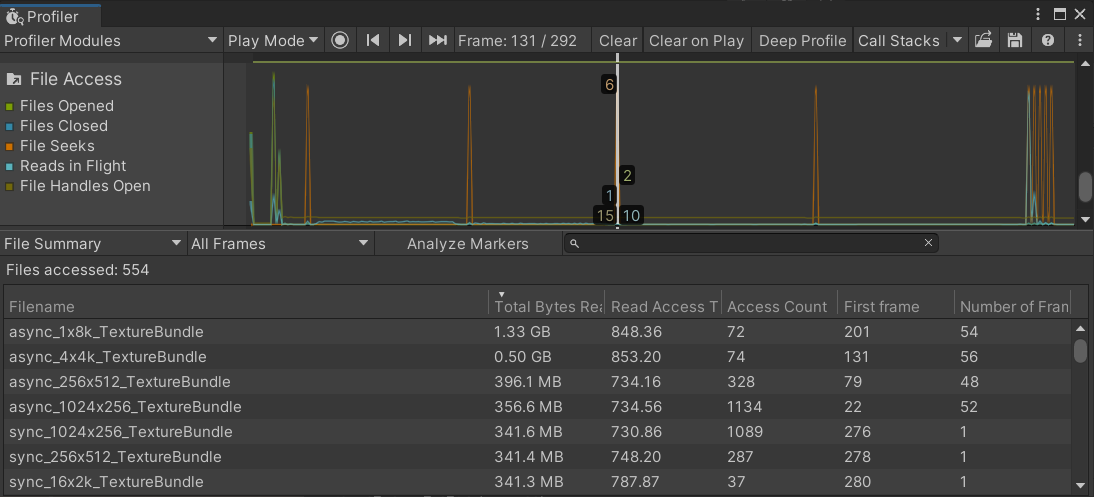Viewport: 1094px width, 497px height.
Task: Enable the Deep Profile option
Action: [802, 41]
